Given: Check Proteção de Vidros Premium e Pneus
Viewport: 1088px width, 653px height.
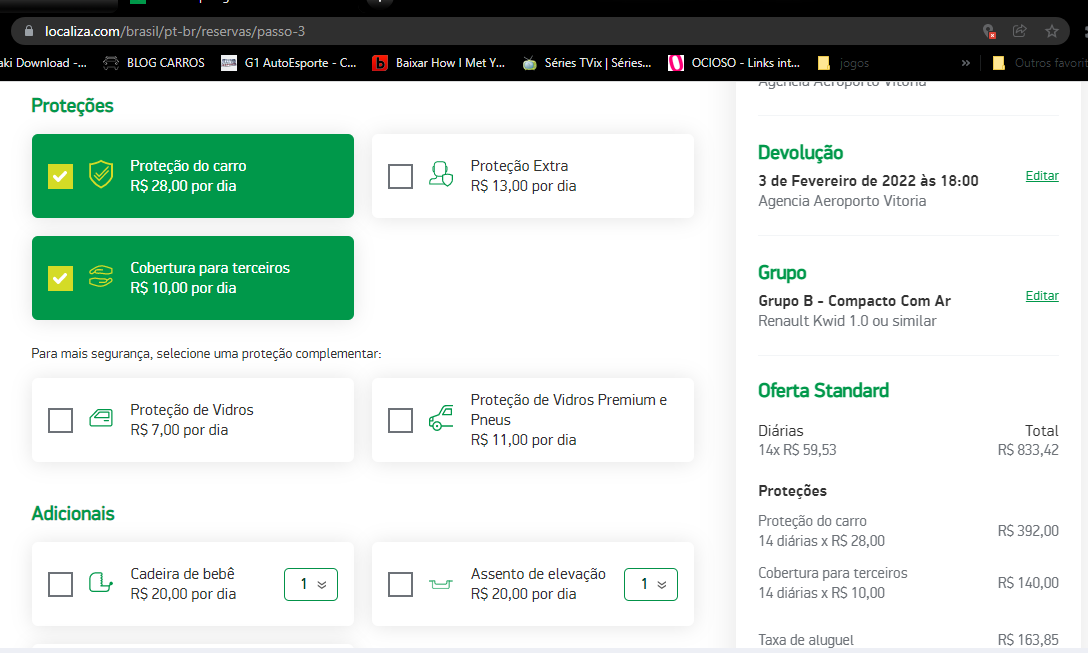Looking at the screenshot, I should 400,420.
